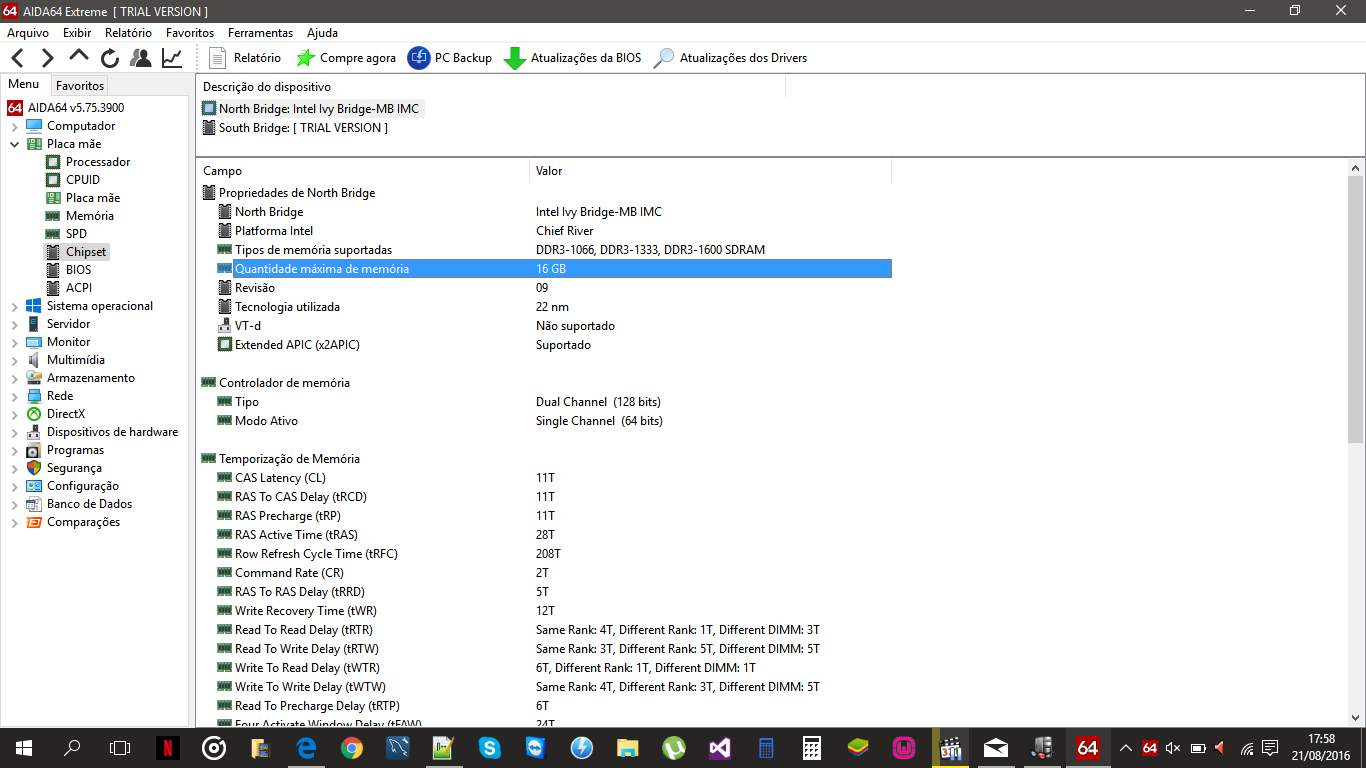Open uTorrent from the taskbar

[673, 747]
